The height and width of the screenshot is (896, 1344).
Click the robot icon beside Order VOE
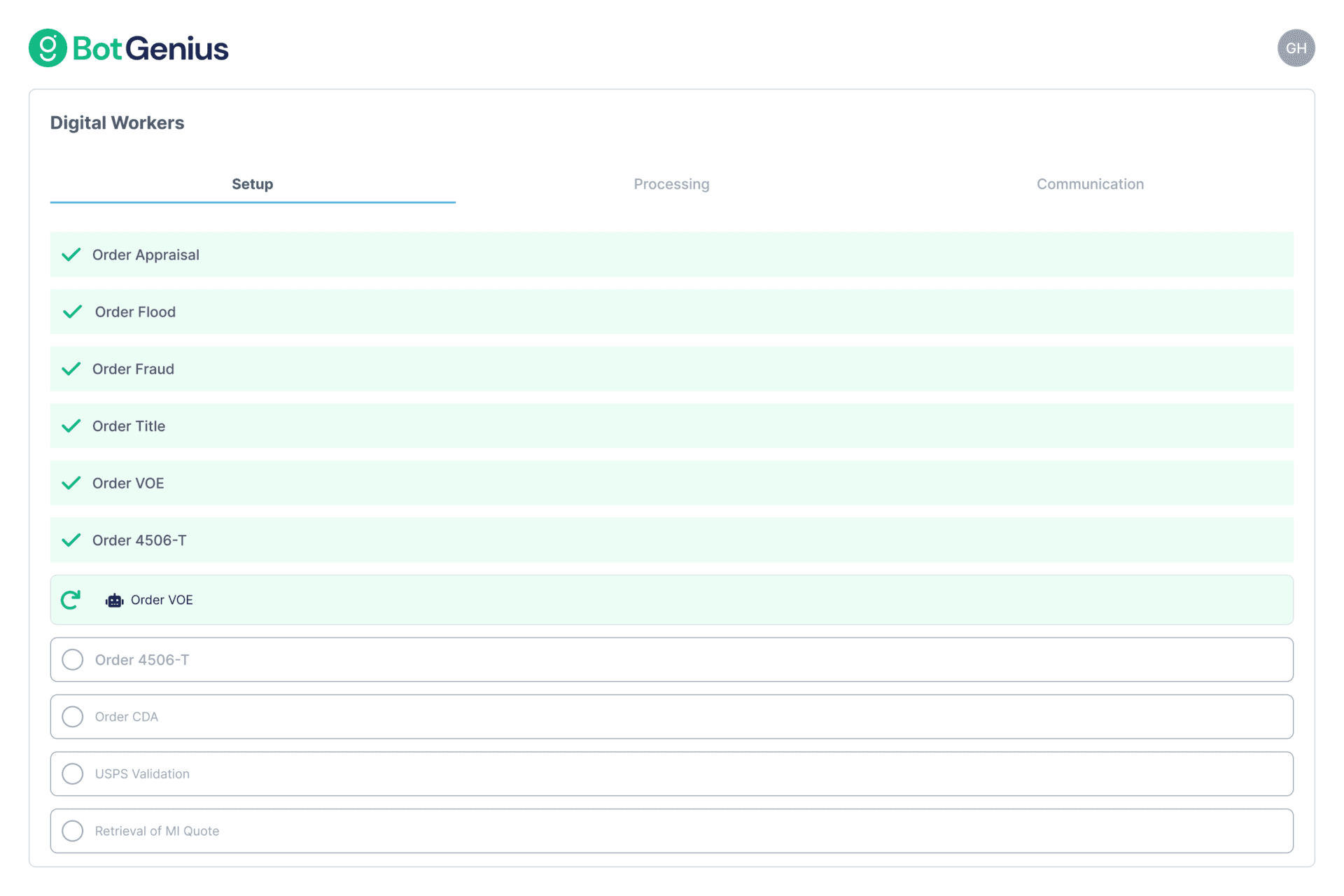[x=114, y=601]
